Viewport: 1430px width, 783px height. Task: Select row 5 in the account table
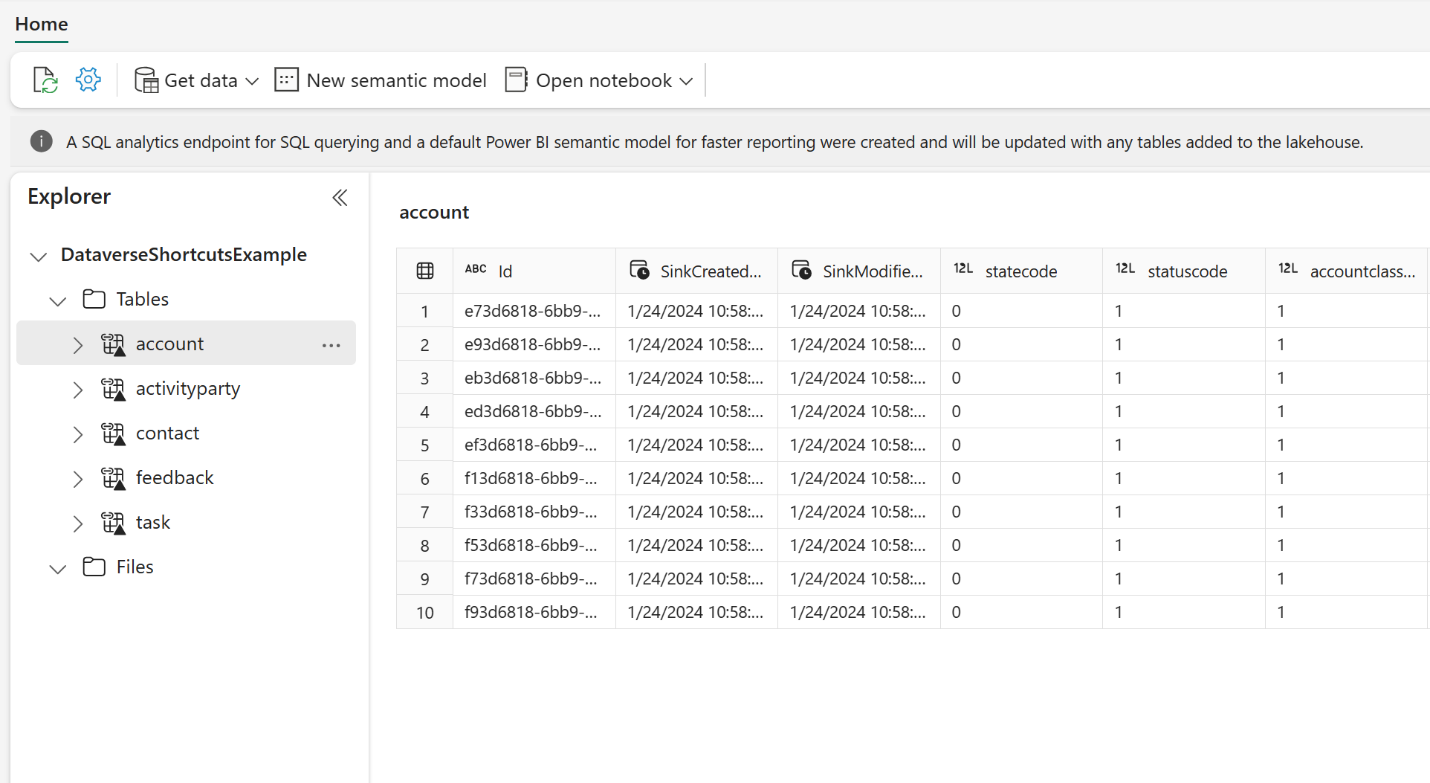click(425, 445)
